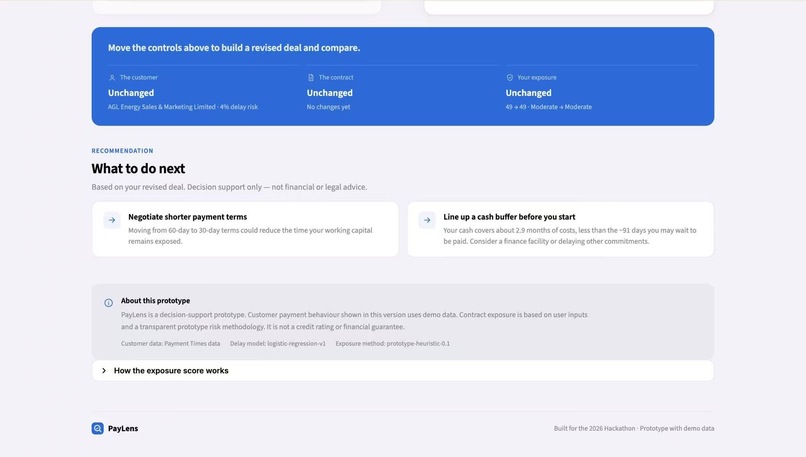806x457 pixels.
Task: Click the 'Unchanged' value under Your exposure
Action: tap(528, 93)
